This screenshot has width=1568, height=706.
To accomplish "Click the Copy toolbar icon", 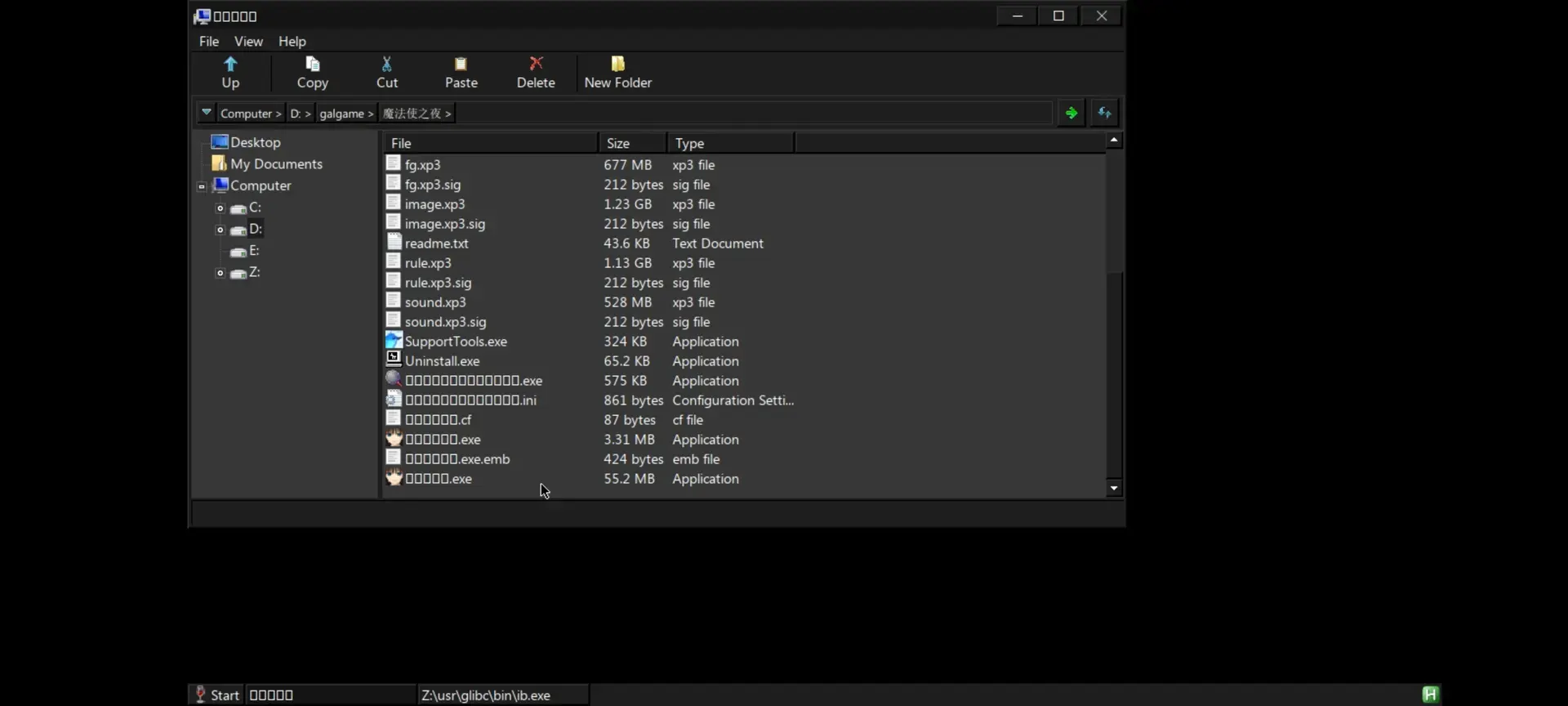I will pyautogui.click(x=312, y=65).
